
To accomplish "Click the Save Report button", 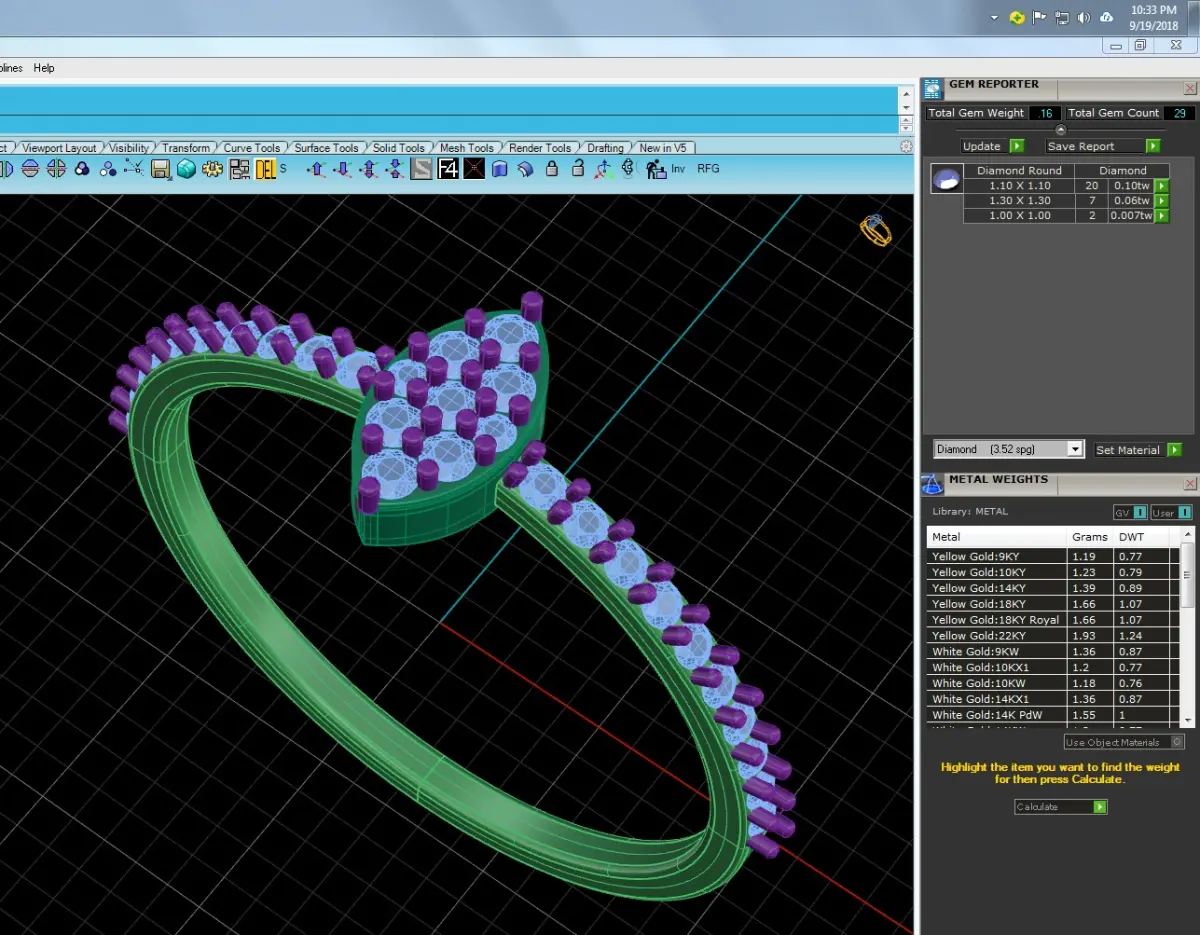I will tap(1103, 146).
